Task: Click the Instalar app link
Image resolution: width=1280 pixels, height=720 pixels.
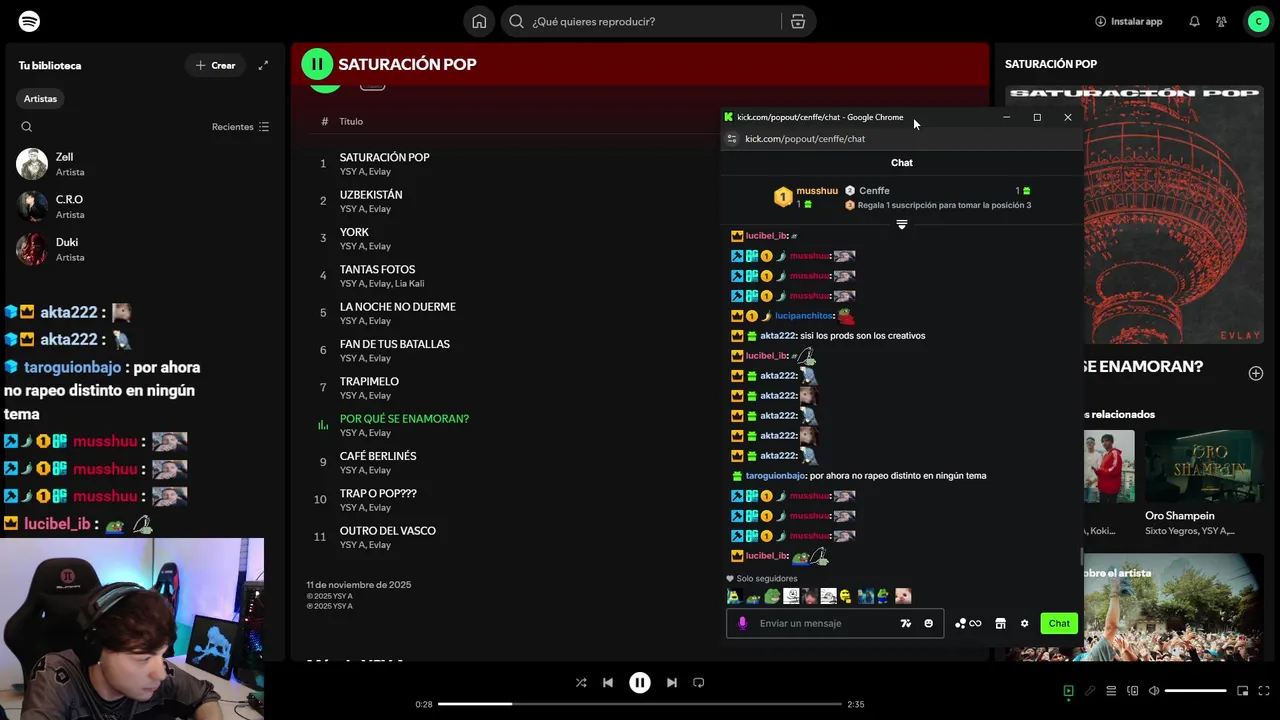Action: point(1129,21)
